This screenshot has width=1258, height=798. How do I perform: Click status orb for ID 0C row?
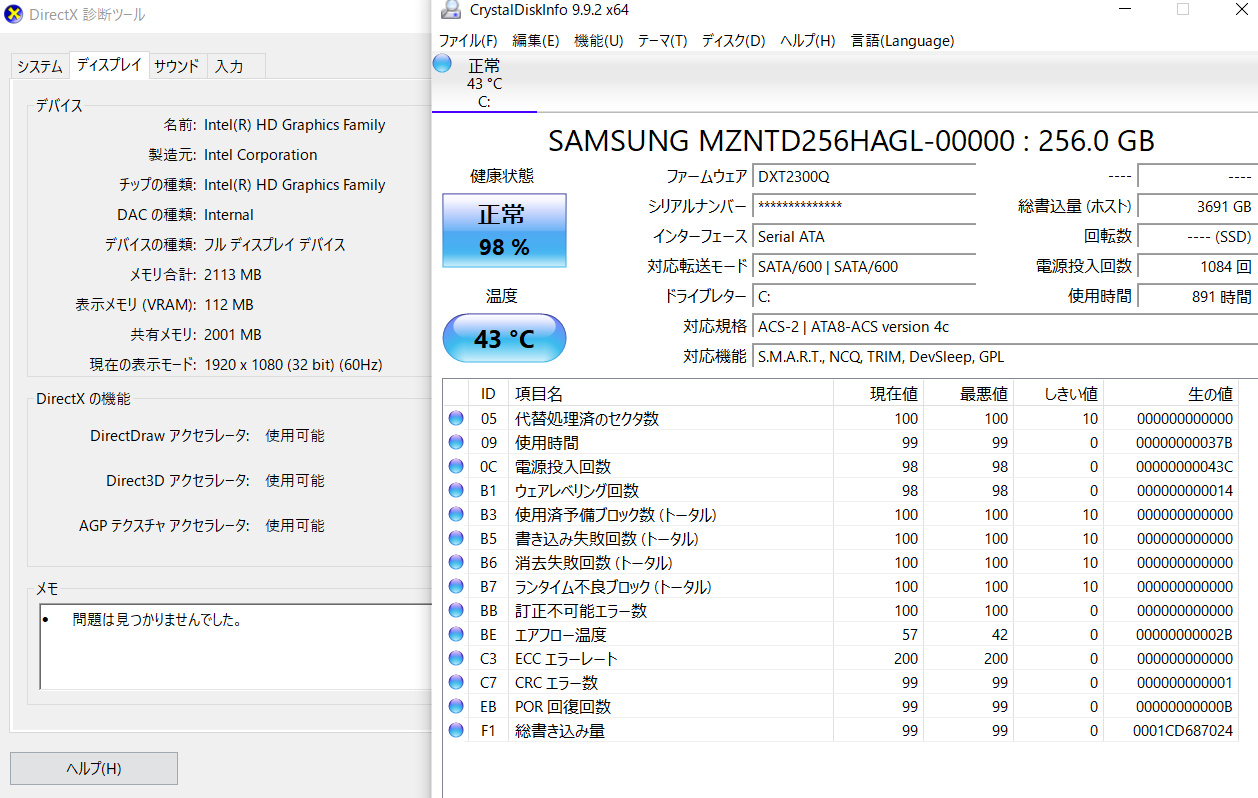point(456,467)
